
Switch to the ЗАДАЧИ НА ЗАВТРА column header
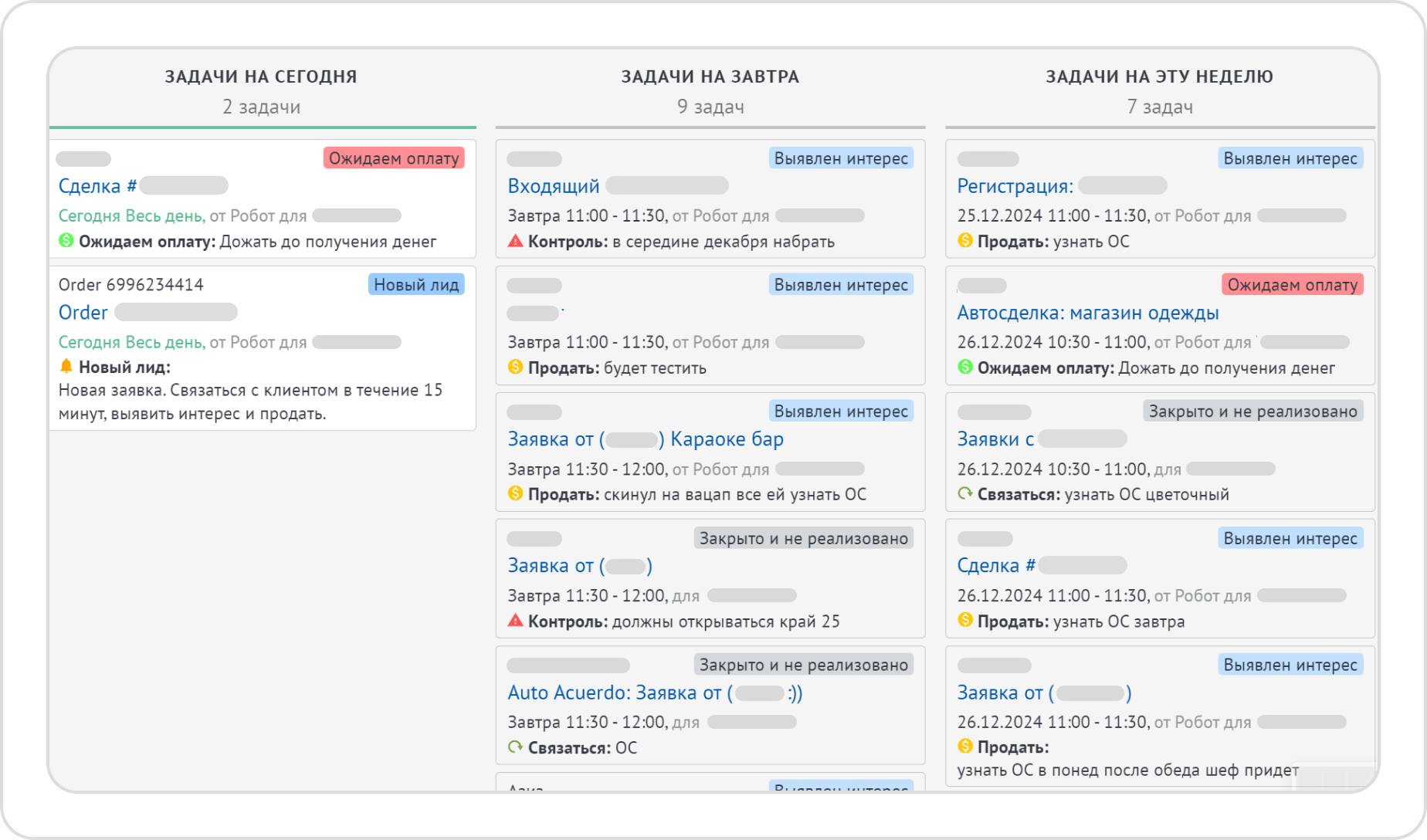pyautogui.click(x=710, y=76)
